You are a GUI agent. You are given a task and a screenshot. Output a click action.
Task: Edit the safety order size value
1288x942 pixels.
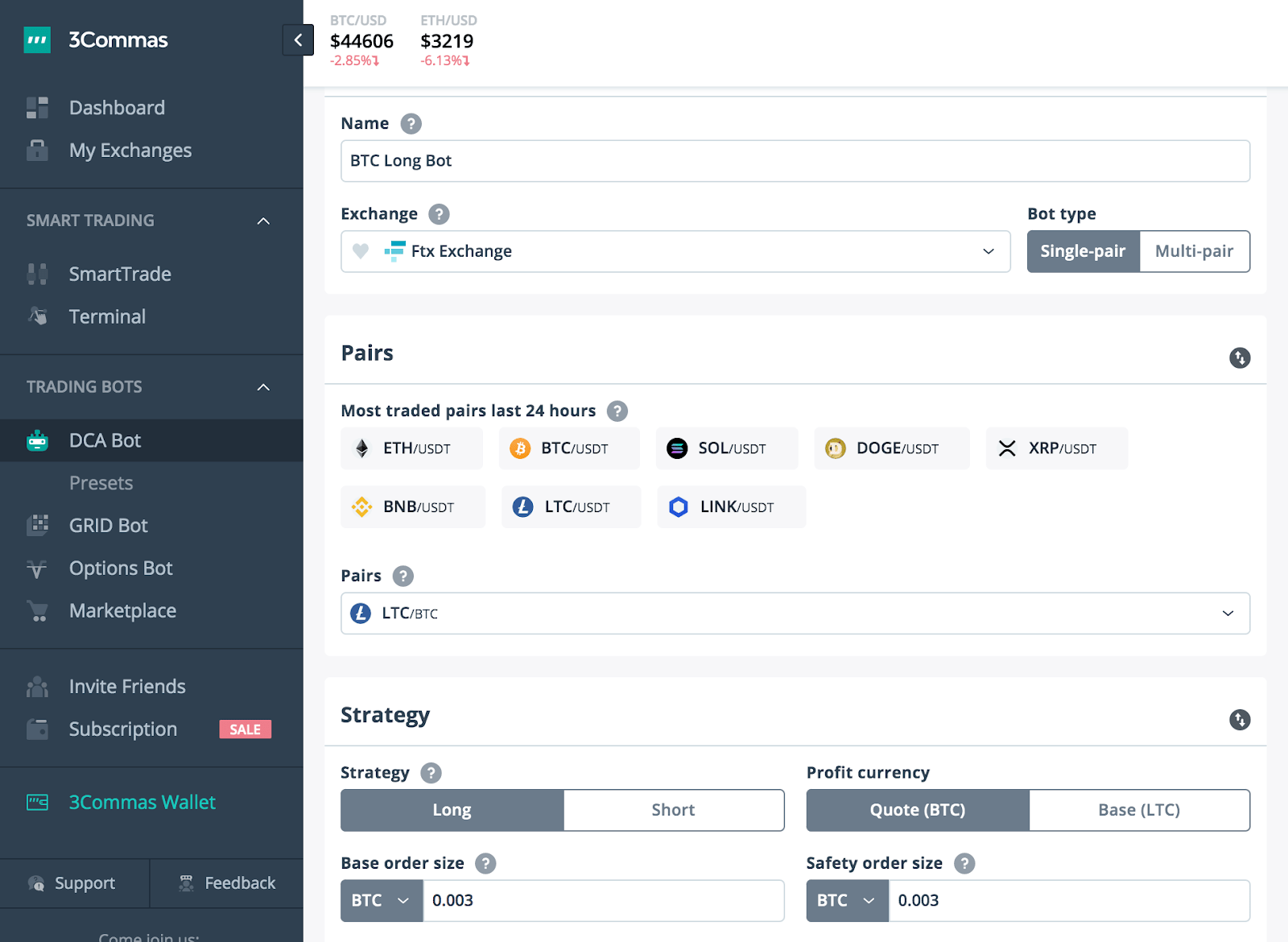pos(1069,900)
